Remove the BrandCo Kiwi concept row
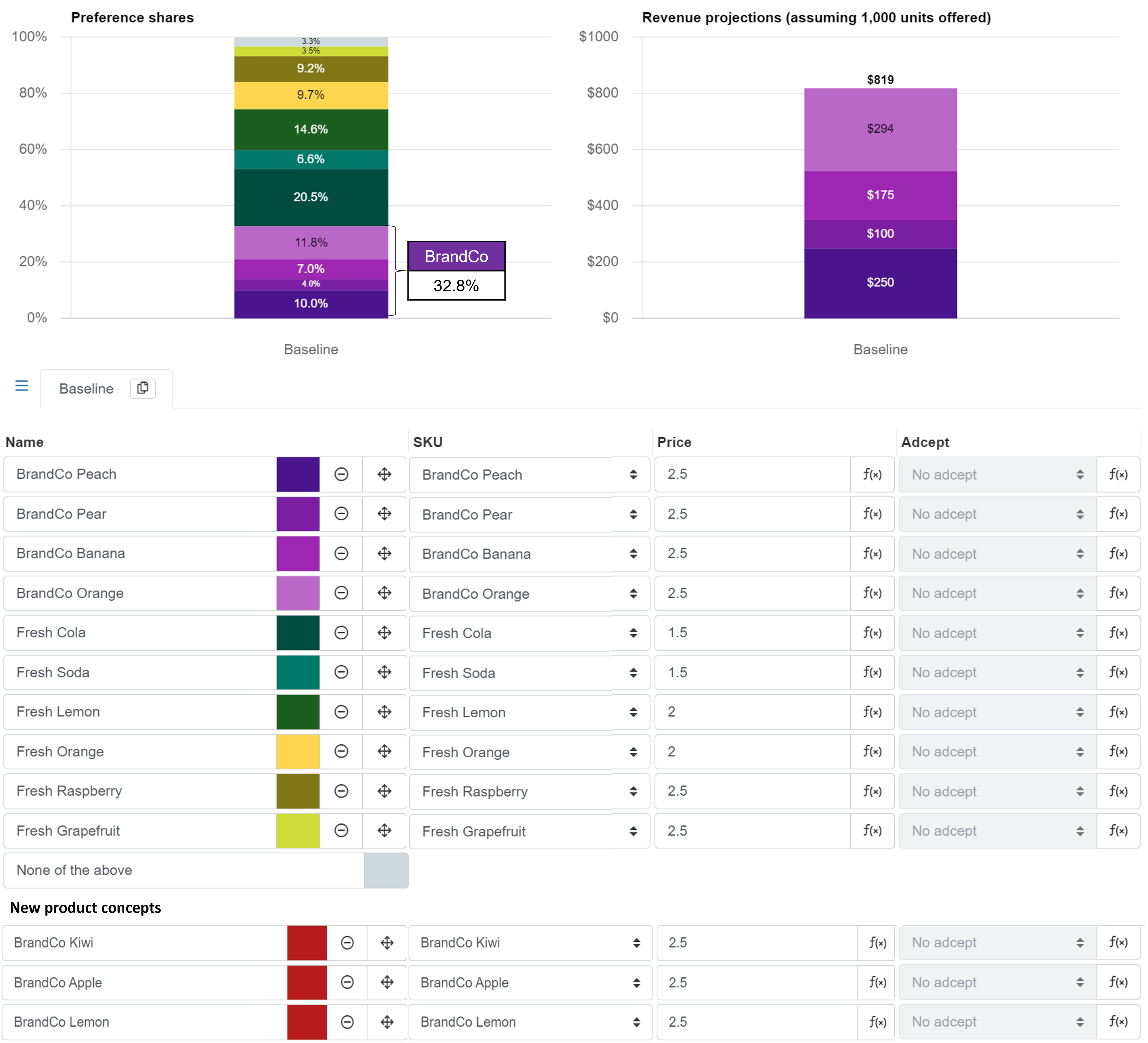The image size is (1148, 1043). [347, 943]
